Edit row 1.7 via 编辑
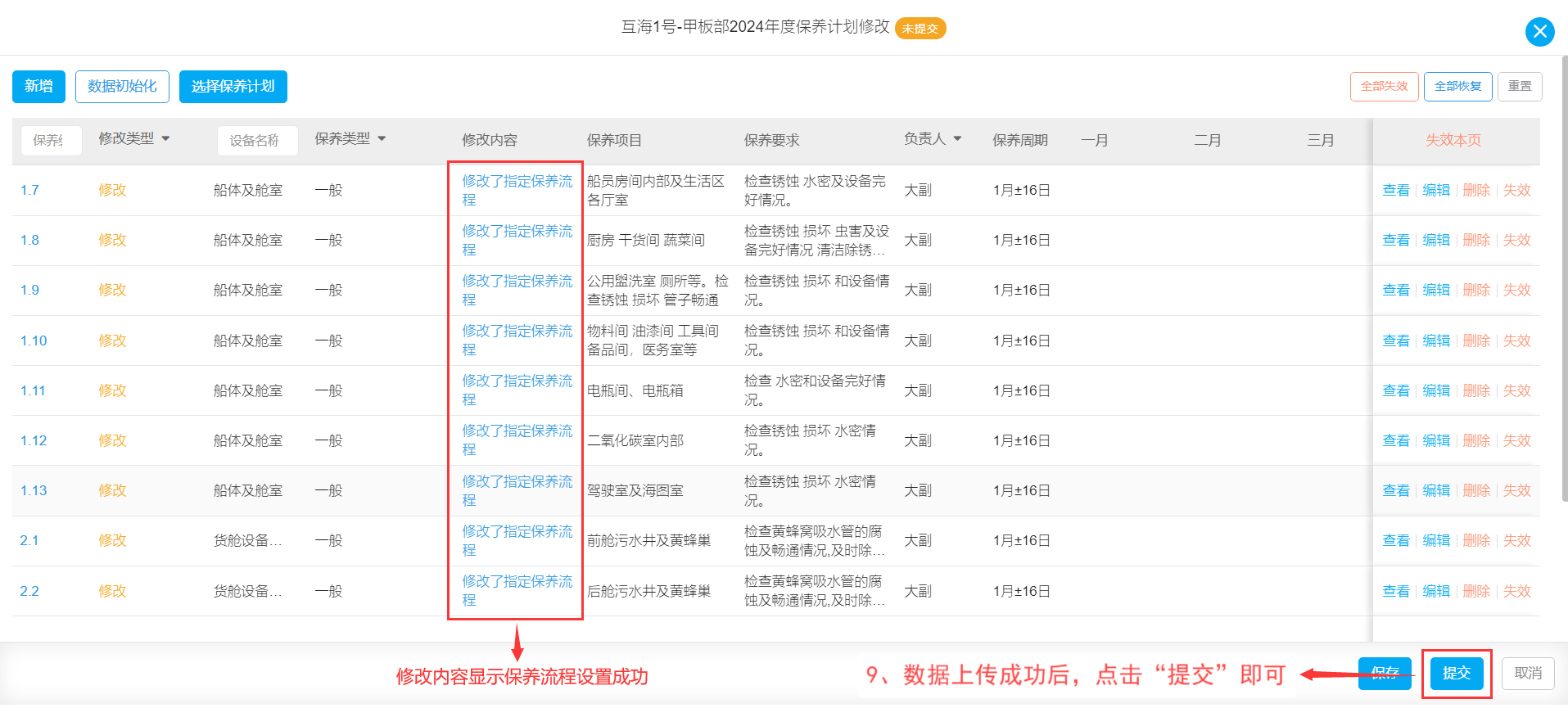The width and height of the screenshot is (1568, 708). tap(1436, 190)
